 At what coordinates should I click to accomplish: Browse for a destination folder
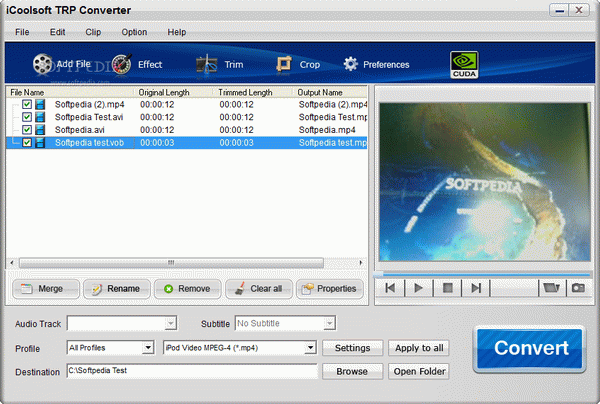352,371
